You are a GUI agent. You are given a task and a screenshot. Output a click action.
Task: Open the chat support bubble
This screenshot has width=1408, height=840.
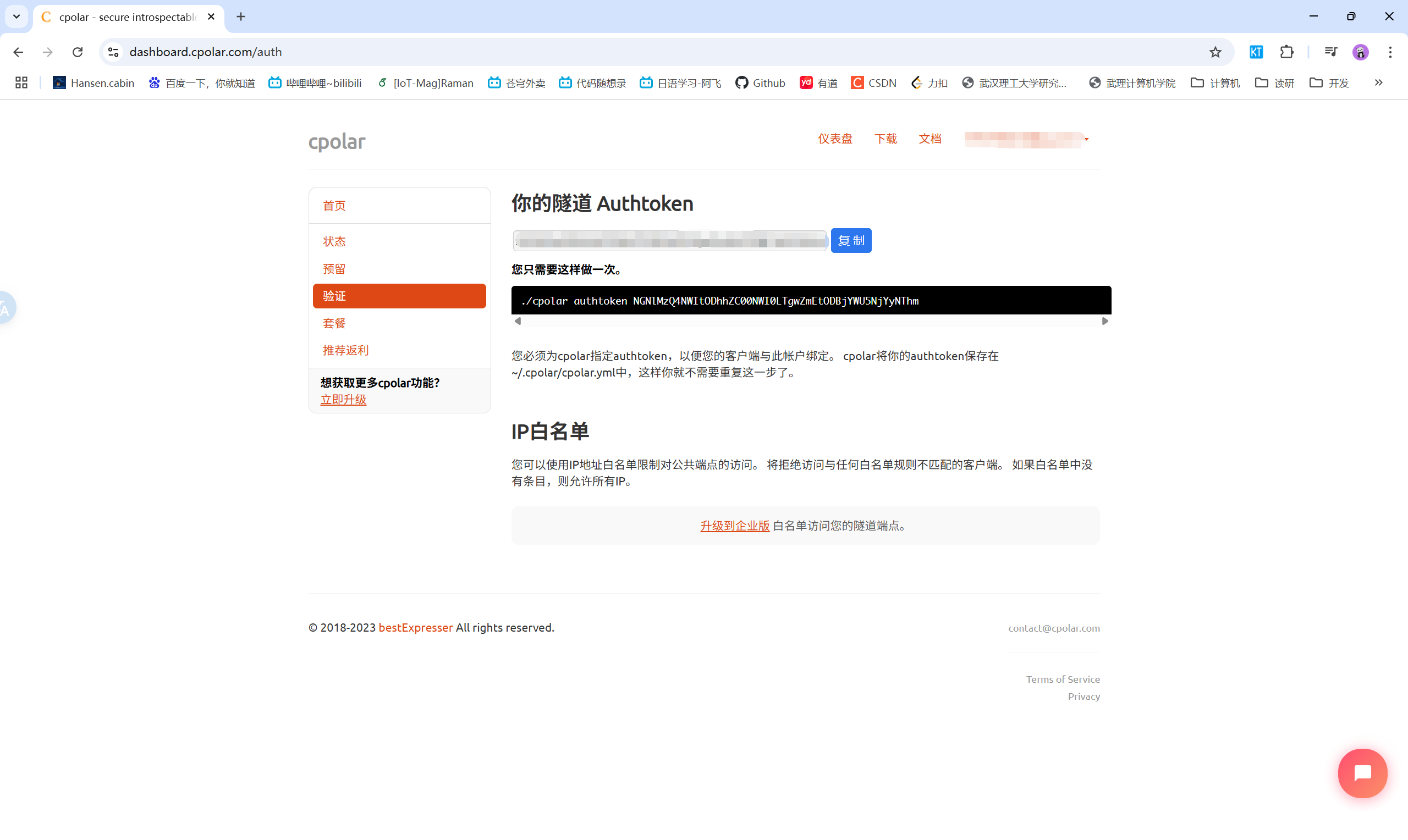(x=1362, y=773)
